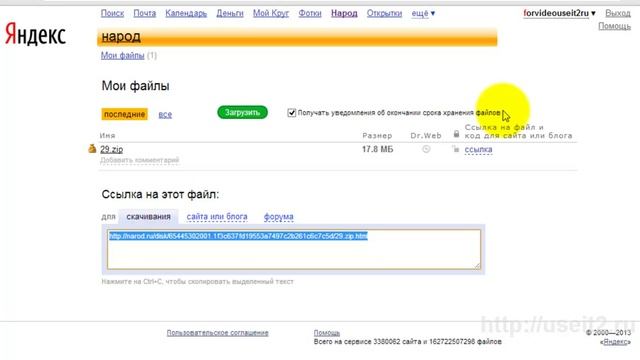This screenshot has width=640, height=360.
Task: Open Мой Круг service link
Action: tap(271, 13)
